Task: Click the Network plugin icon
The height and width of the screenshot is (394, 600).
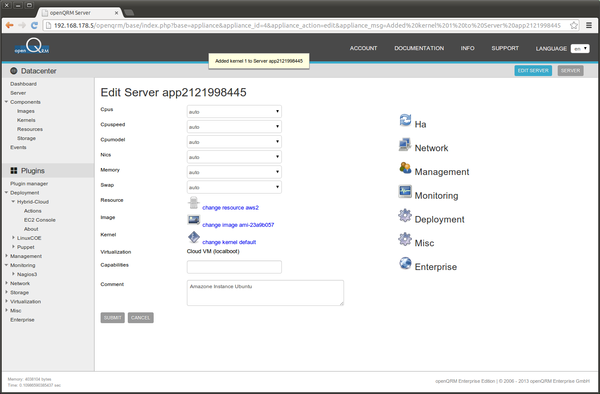Action: [405, 145]
